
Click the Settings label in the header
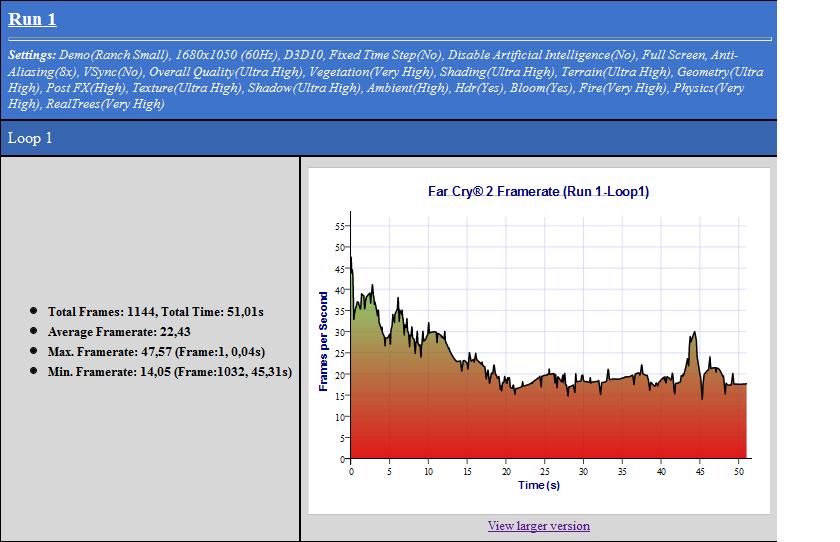[x=32, y=55]
